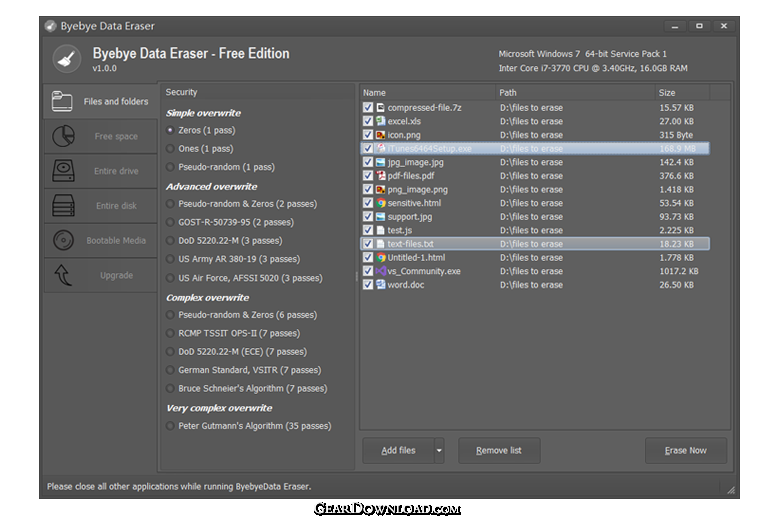The width and height of the screenshot is (774, 517).
Task: Open the Add files dropdown arrow
Action: coord(439,450)
